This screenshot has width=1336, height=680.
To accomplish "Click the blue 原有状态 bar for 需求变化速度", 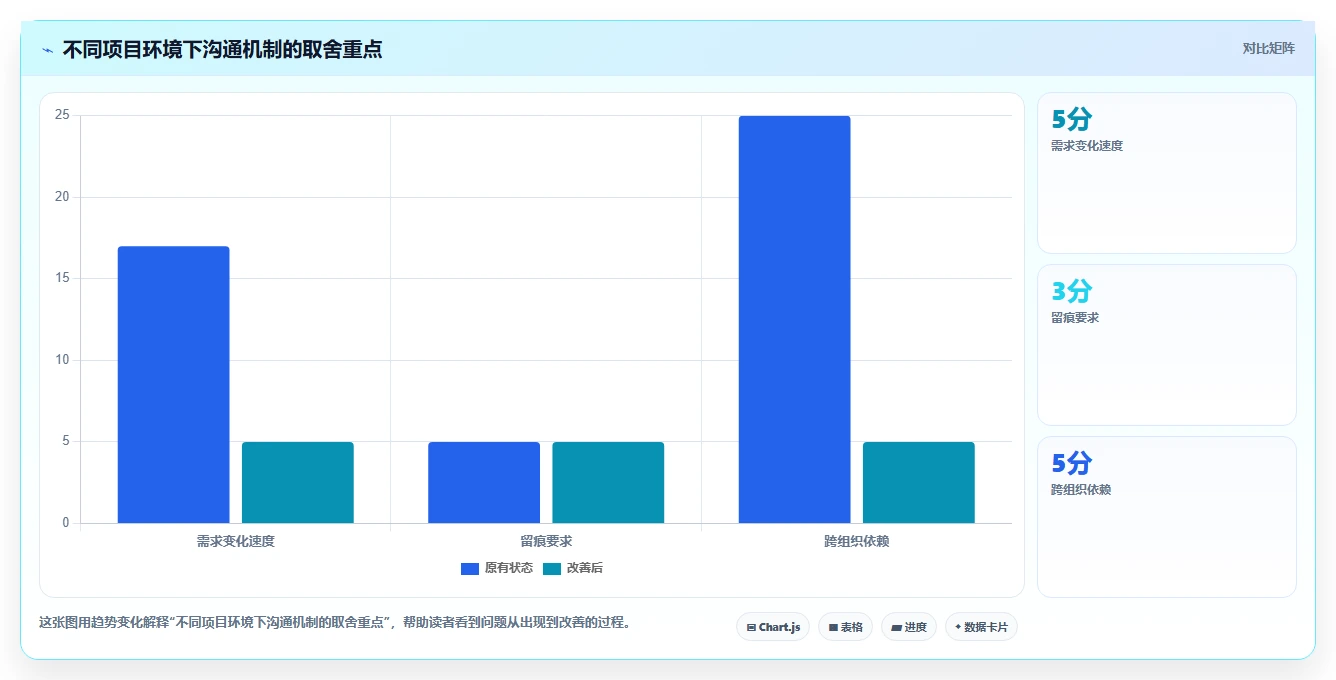I will pyautogui.click(x=173, y=385).
